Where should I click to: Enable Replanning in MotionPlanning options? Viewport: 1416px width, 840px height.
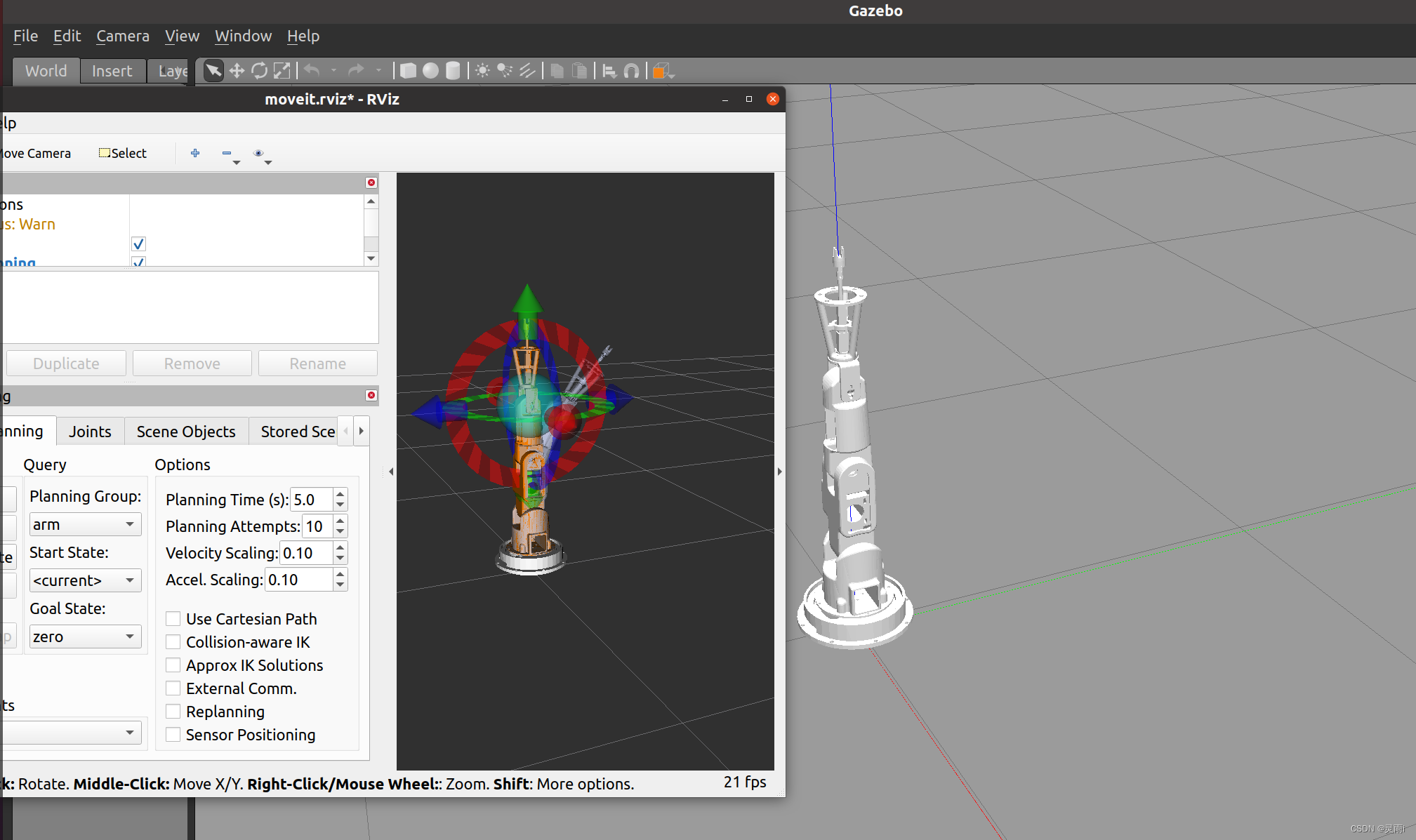[173, 711]
